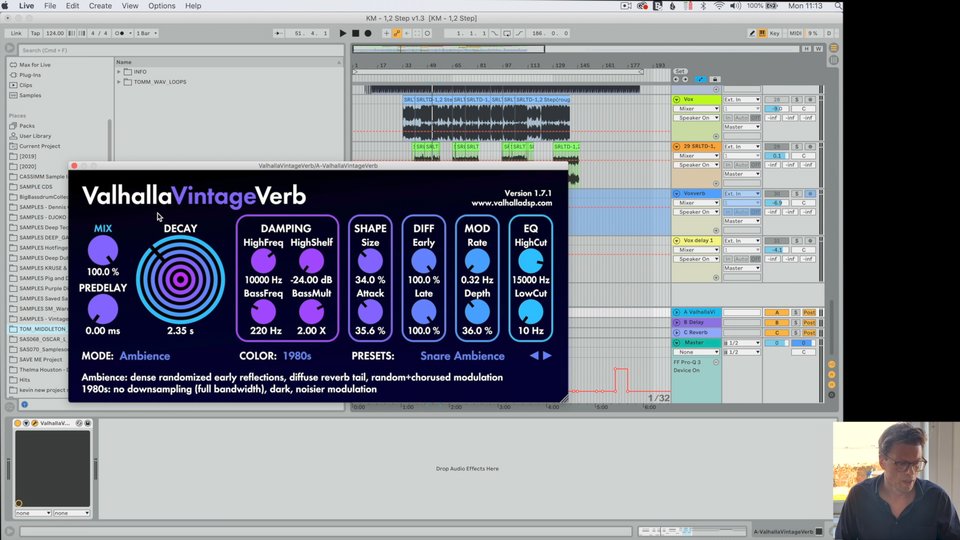Screen dimensions: 960x540
Task: Open Snare Ambience preset menu
Action: [462, 356]
